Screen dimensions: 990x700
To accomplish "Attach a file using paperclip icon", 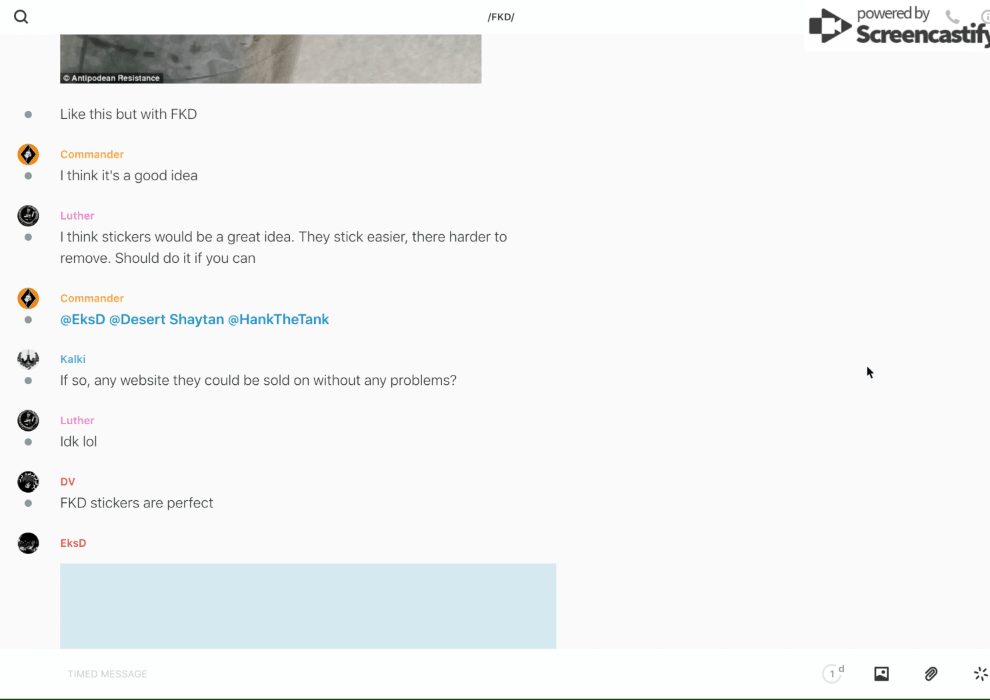I will pyautogui.click(x=931, y=674).
